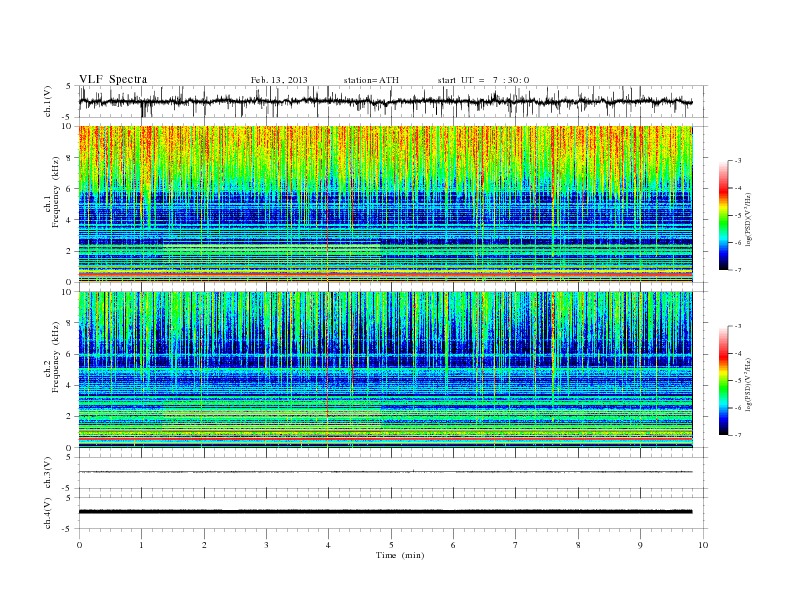
Task: Click the ch.1 "Frequency (kHz)" axis label
Action: pos(55,192)
